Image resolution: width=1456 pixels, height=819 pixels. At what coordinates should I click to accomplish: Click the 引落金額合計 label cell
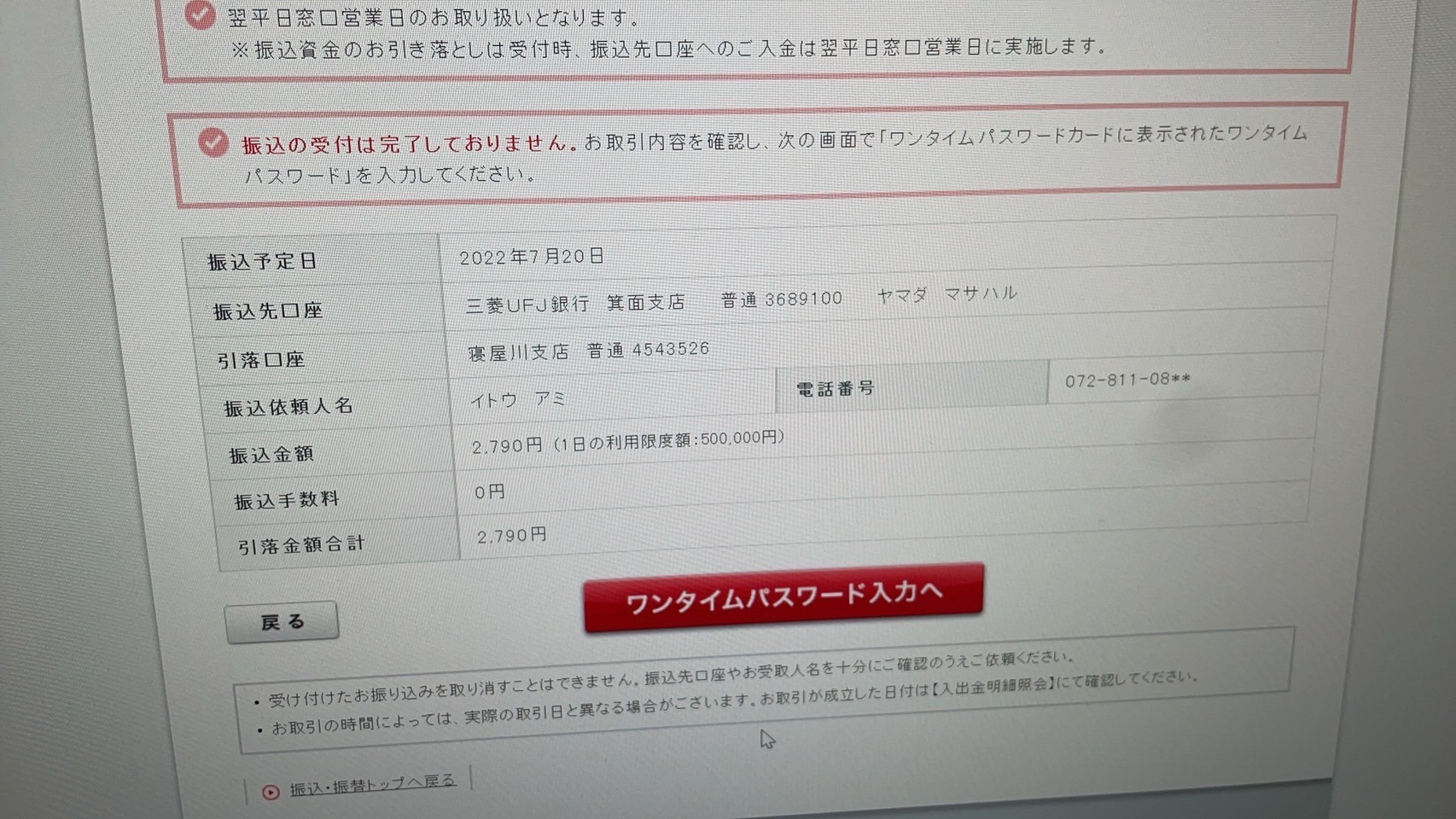click(x=340, y=543)
